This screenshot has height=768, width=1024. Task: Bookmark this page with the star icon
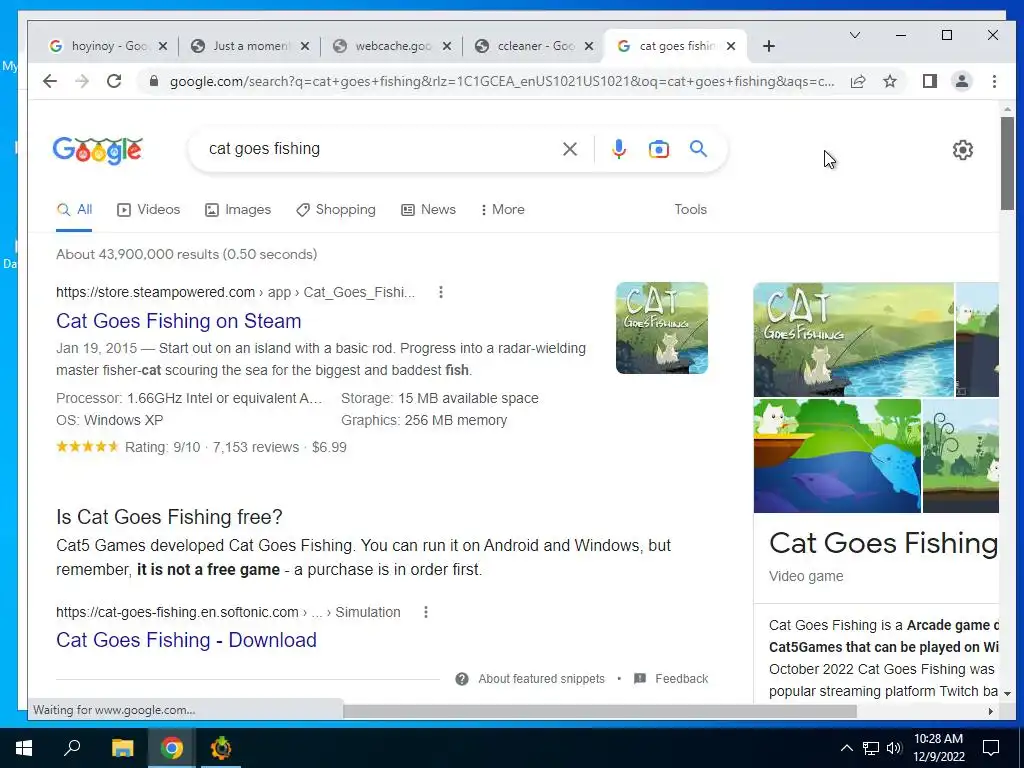[x=889, y=81]
